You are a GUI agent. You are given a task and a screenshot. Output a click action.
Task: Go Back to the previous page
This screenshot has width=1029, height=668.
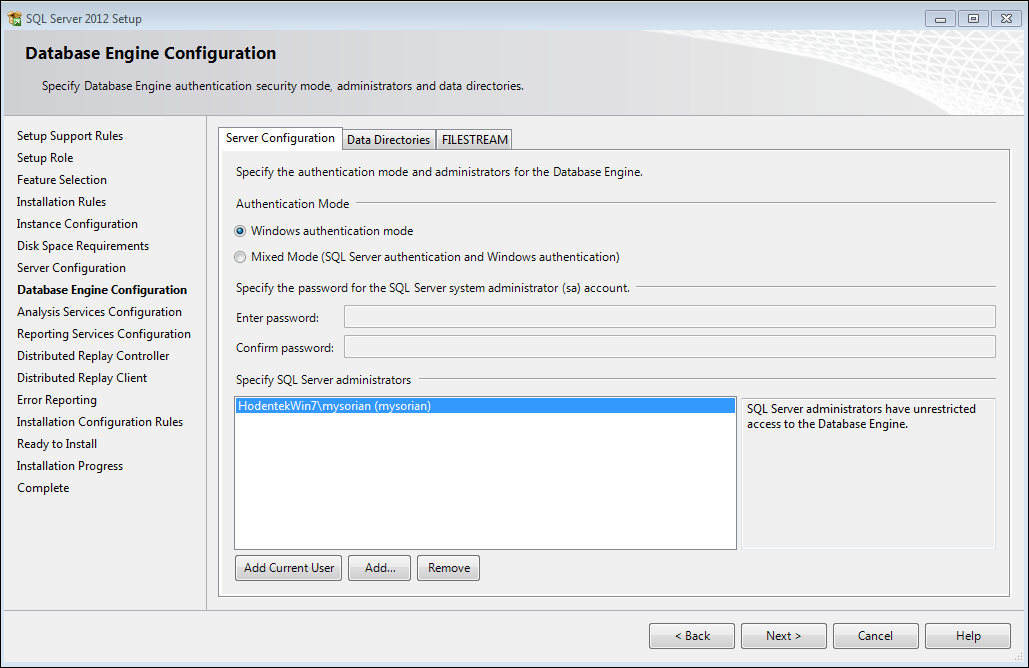tap(692, 636)
